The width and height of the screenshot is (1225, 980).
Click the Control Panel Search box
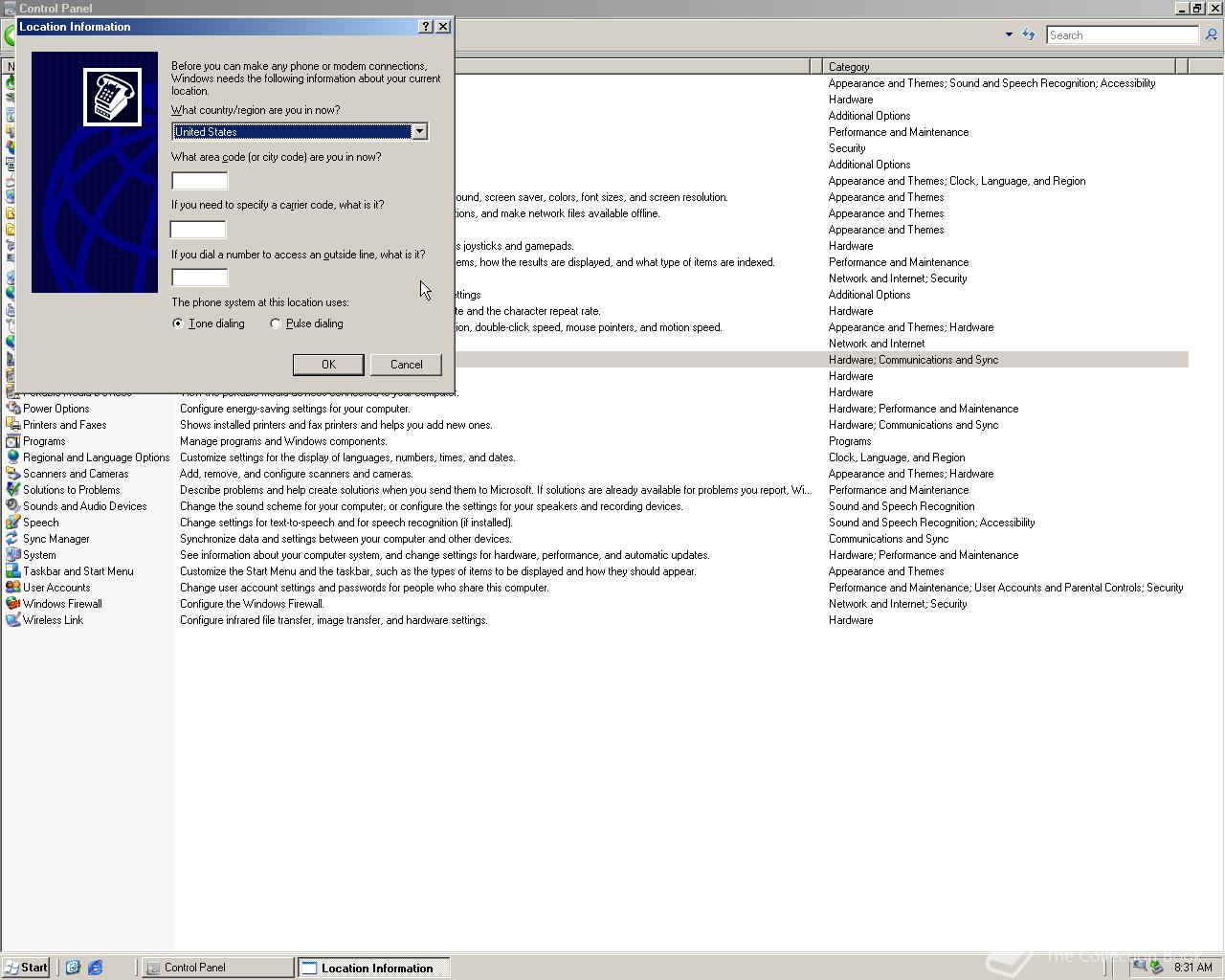tap(1123, 34)
